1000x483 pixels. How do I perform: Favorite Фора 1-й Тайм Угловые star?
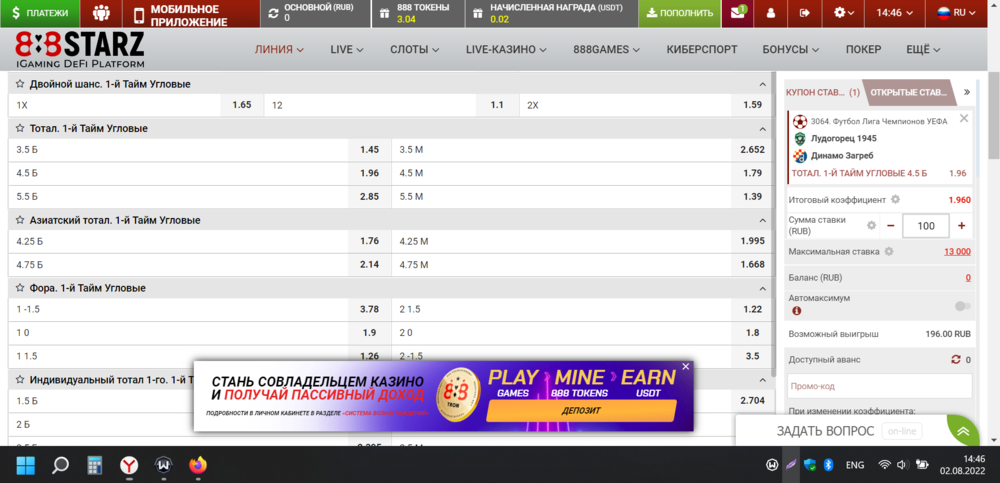[20, 288]
